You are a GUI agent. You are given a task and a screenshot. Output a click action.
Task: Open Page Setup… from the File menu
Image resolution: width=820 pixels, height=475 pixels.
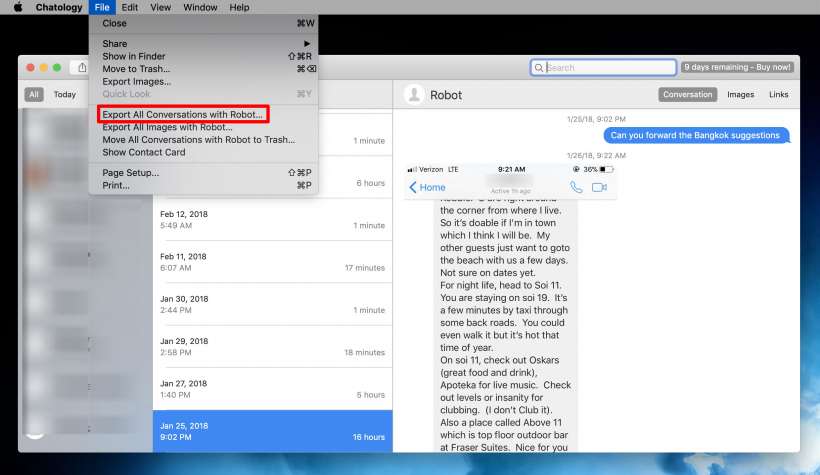pyautogui.click(x=203, y=173)
